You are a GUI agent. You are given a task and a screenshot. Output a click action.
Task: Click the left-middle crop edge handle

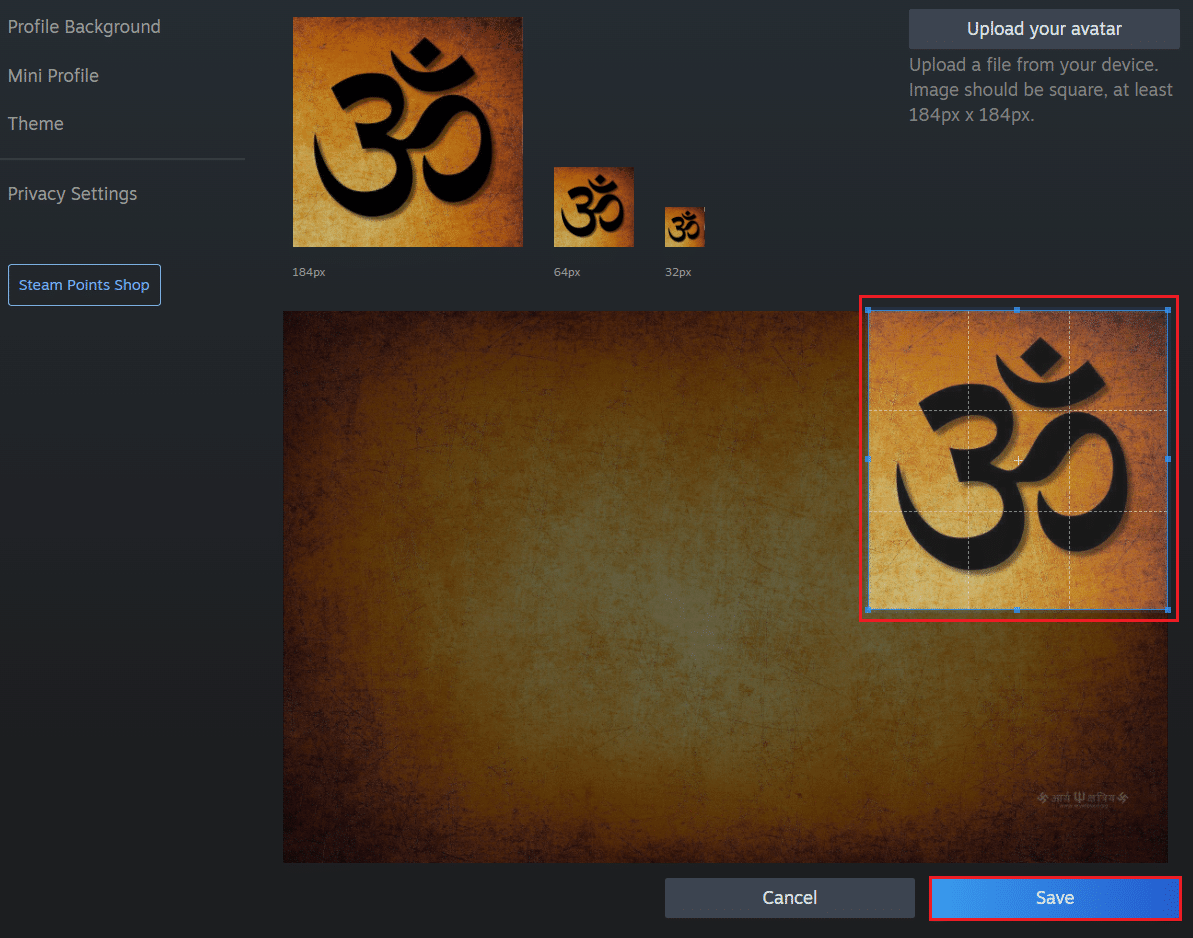868,459
